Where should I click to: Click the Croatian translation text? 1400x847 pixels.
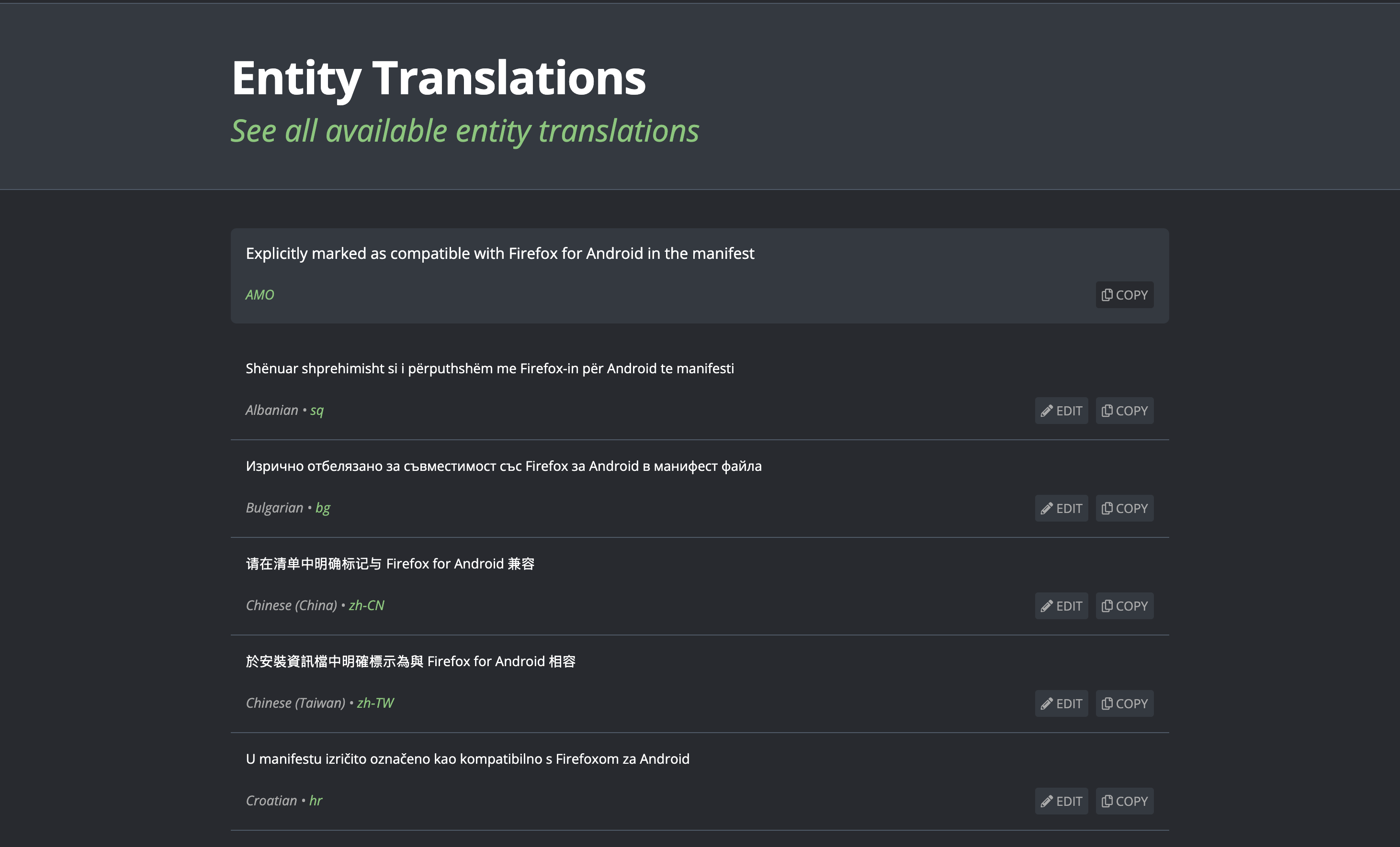tap(467, 759)
